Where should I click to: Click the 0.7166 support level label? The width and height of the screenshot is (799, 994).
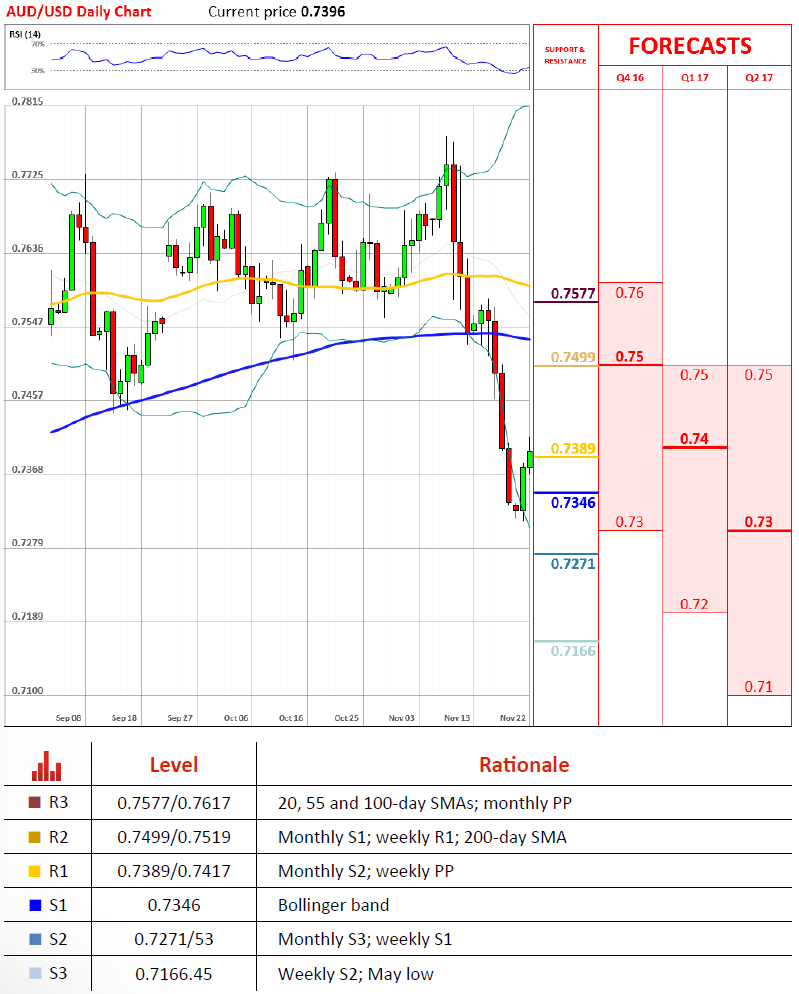[573, 651]
